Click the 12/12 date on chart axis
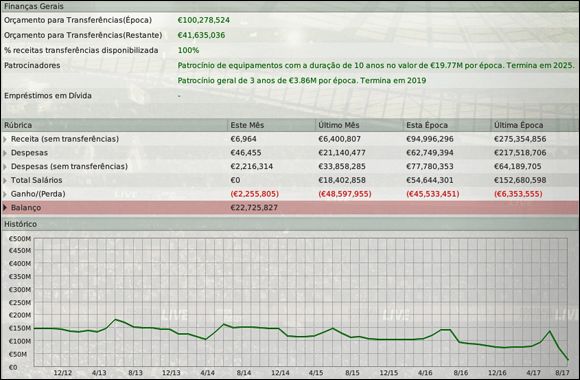The height and width of the screenshot is (380, 580). click(x=63, y=373)
